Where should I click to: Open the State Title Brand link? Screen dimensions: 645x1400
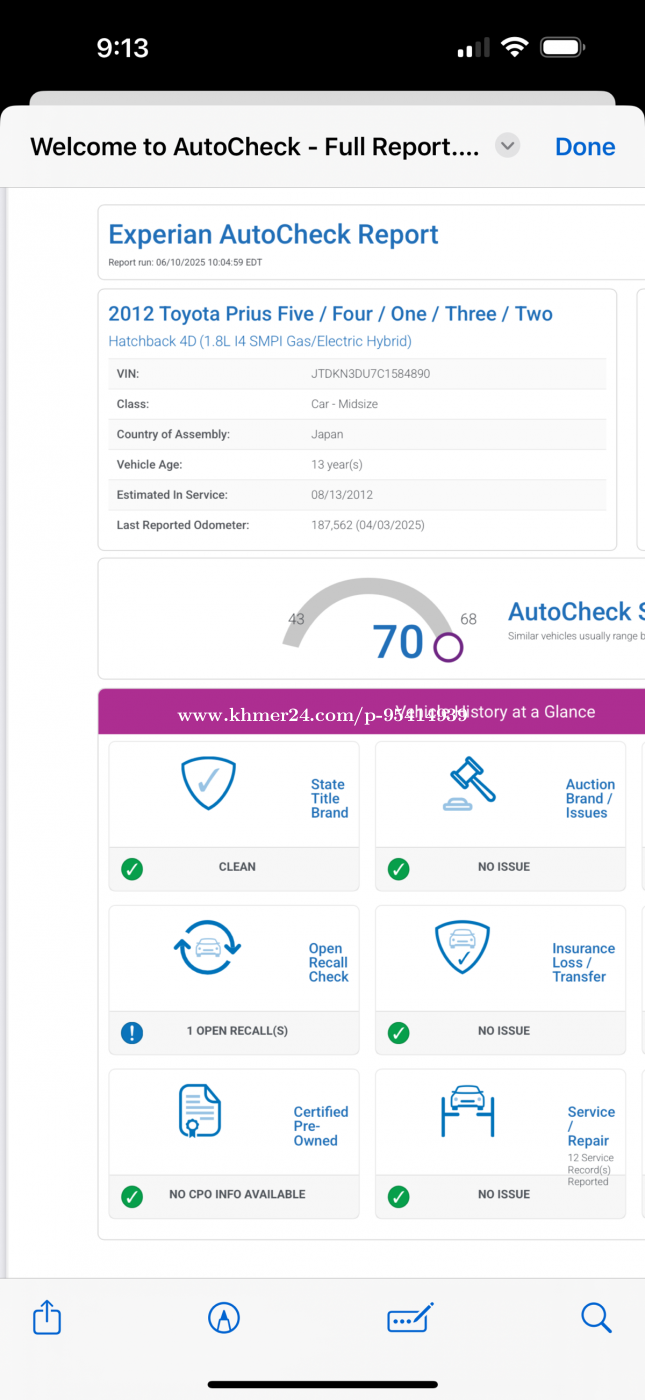coord(329,799)
